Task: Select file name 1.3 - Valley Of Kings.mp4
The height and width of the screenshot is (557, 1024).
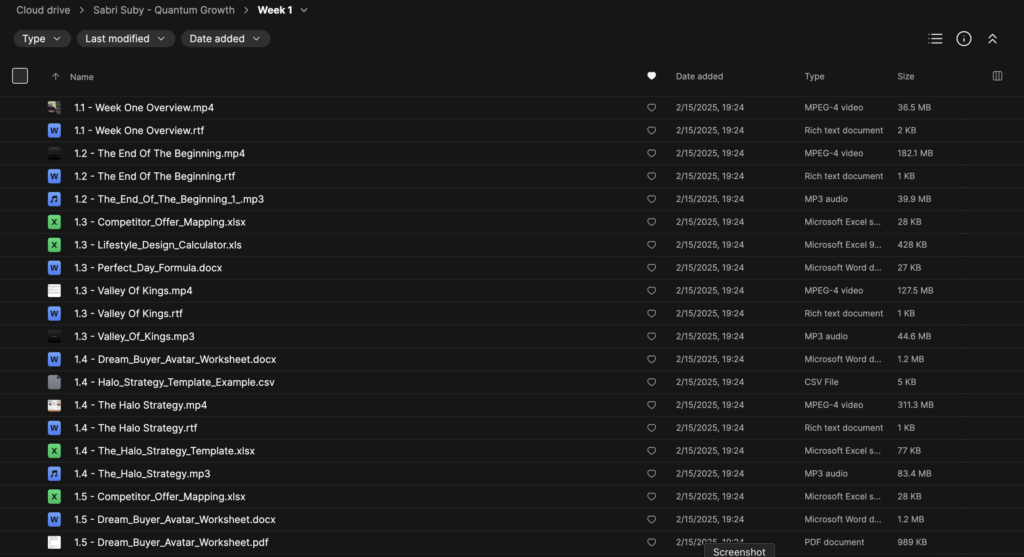Action: [x=133, y=290]
